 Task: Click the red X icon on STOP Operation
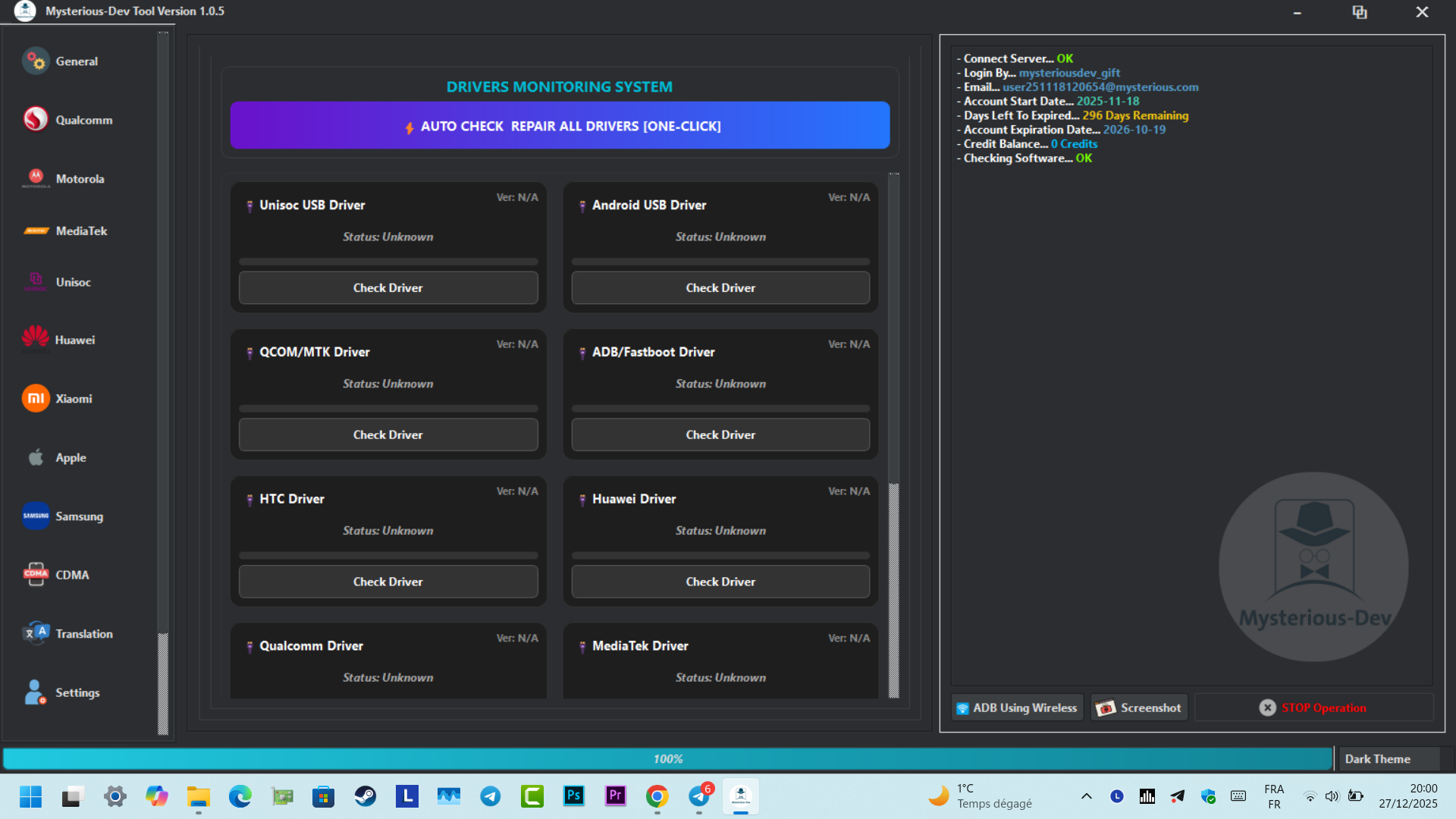pyautogui.click(x=1267, y=708)
